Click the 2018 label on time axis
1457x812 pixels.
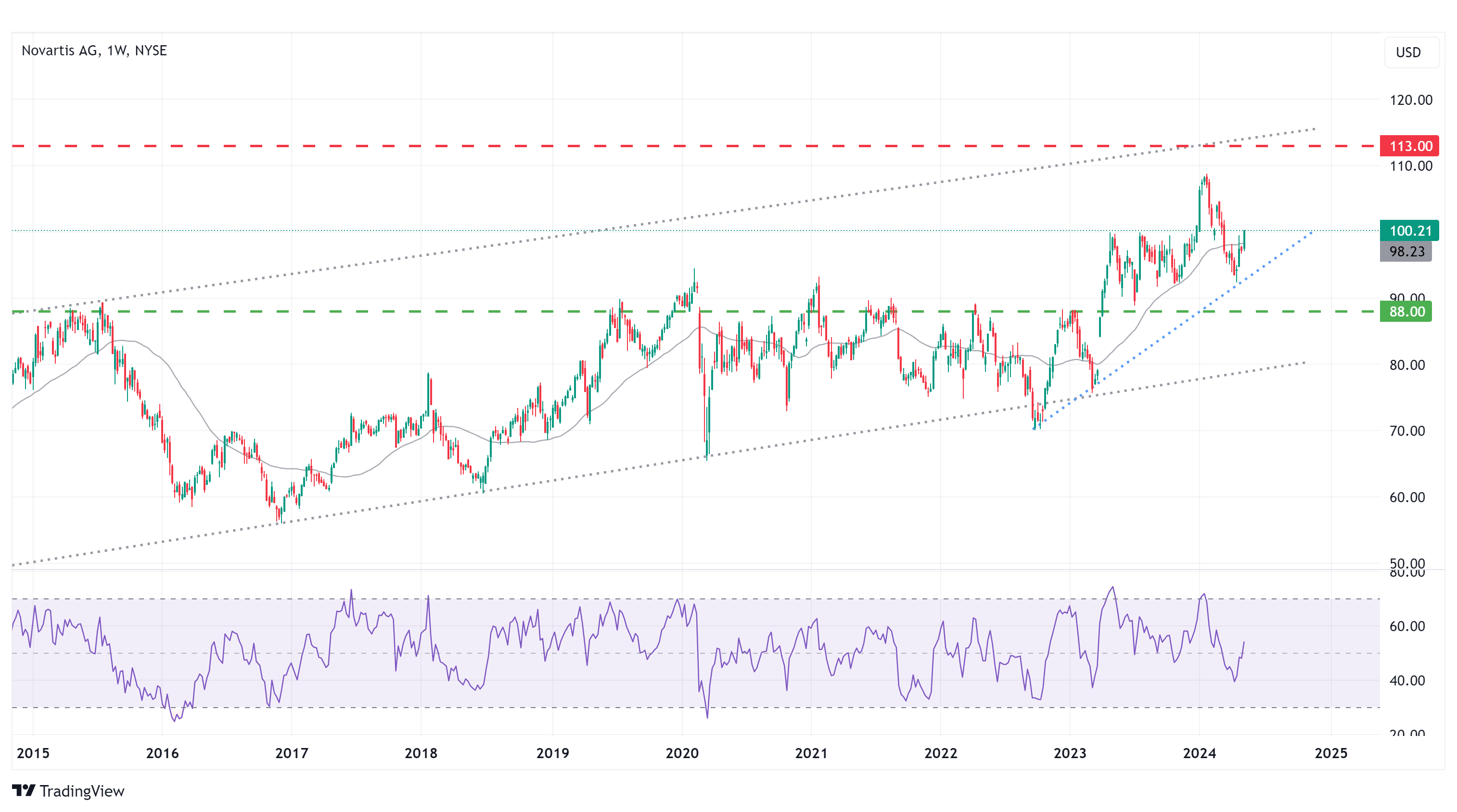pyautogui.click(x=421, y=753)
